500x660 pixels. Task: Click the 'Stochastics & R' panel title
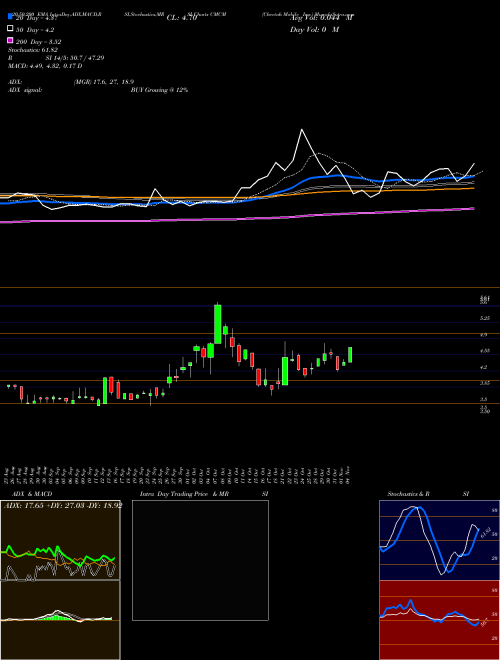coord(408,494)
